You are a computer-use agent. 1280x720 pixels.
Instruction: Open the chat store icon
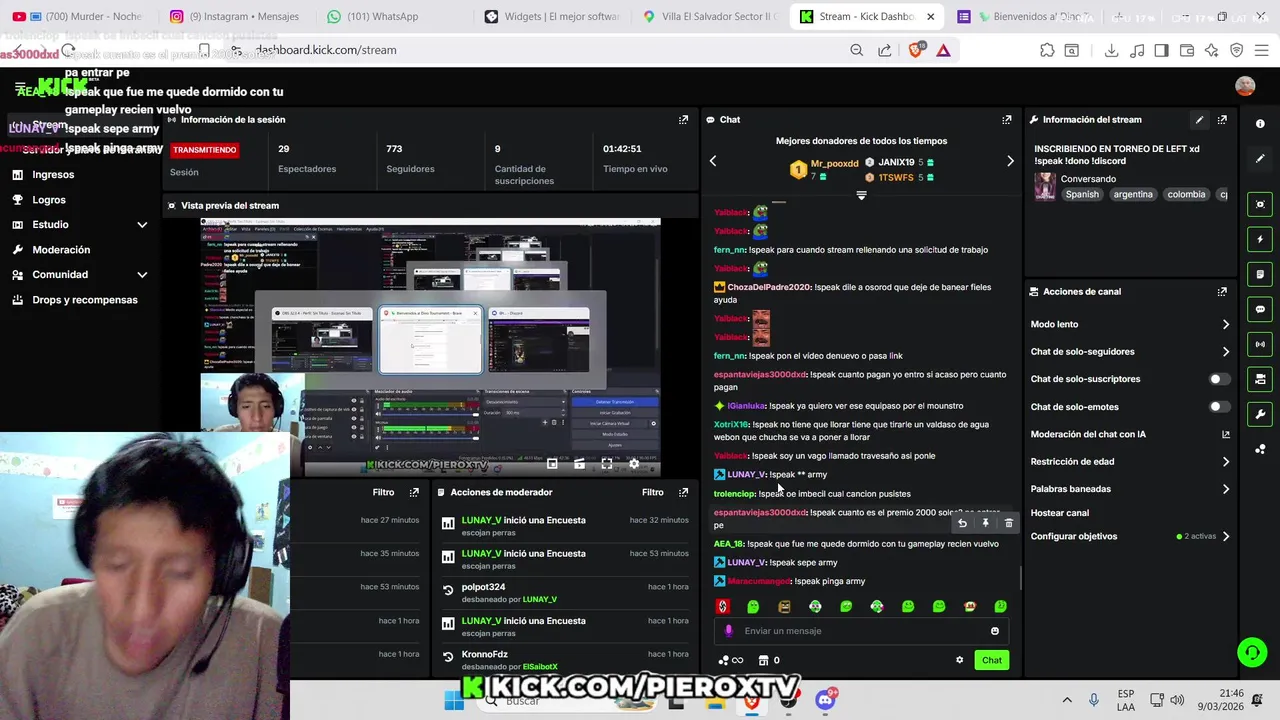click(764, 660)
